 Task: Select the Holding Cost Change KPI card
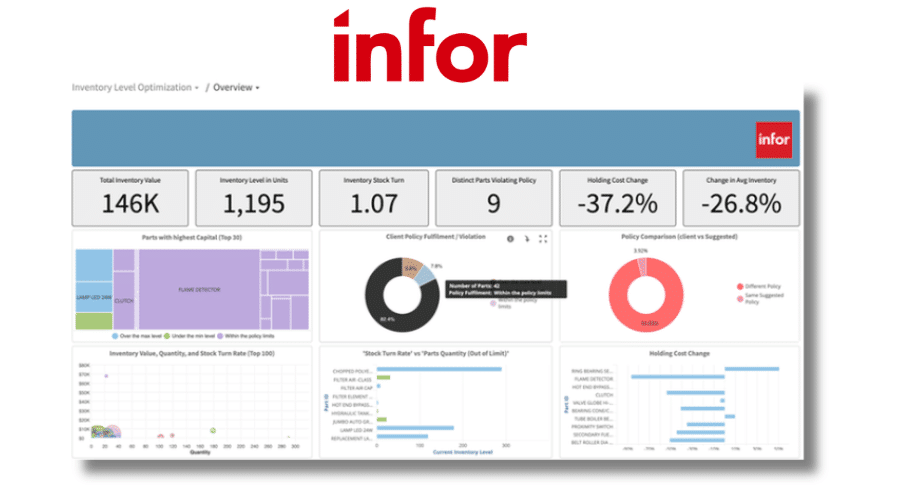tap(615, 198)
